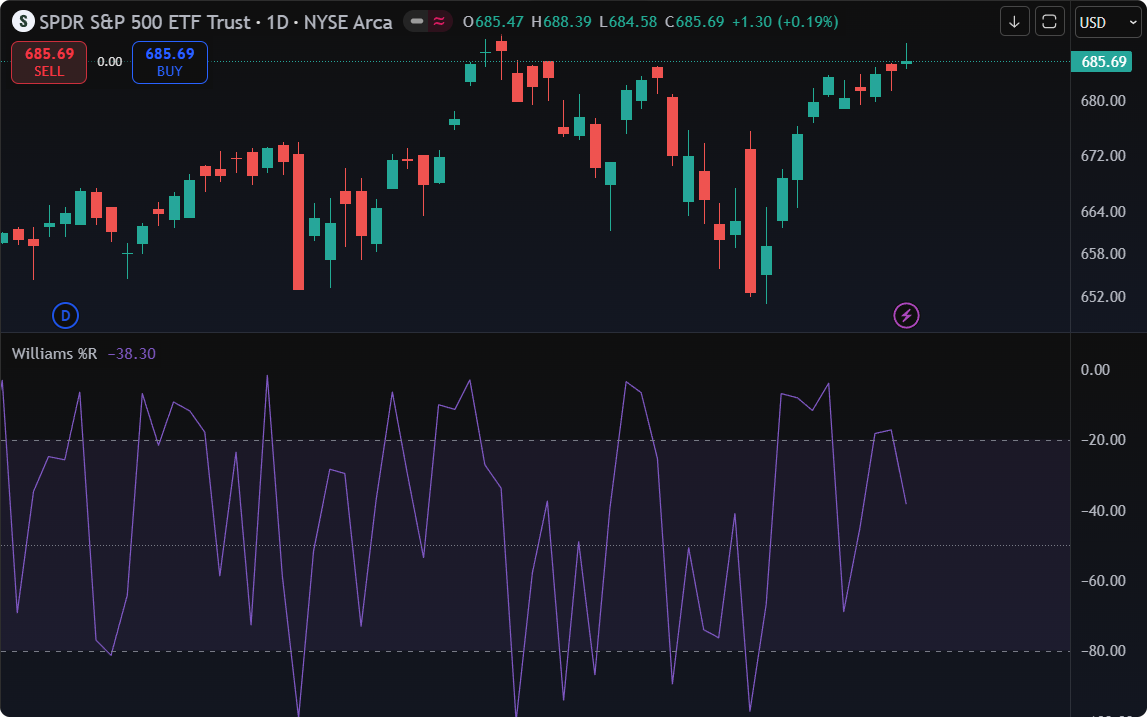This screenshot has width=1147, height=717.
Task: Click the Williams %R value −38.30
Action: pyautogui.click(x=132, y=354)
